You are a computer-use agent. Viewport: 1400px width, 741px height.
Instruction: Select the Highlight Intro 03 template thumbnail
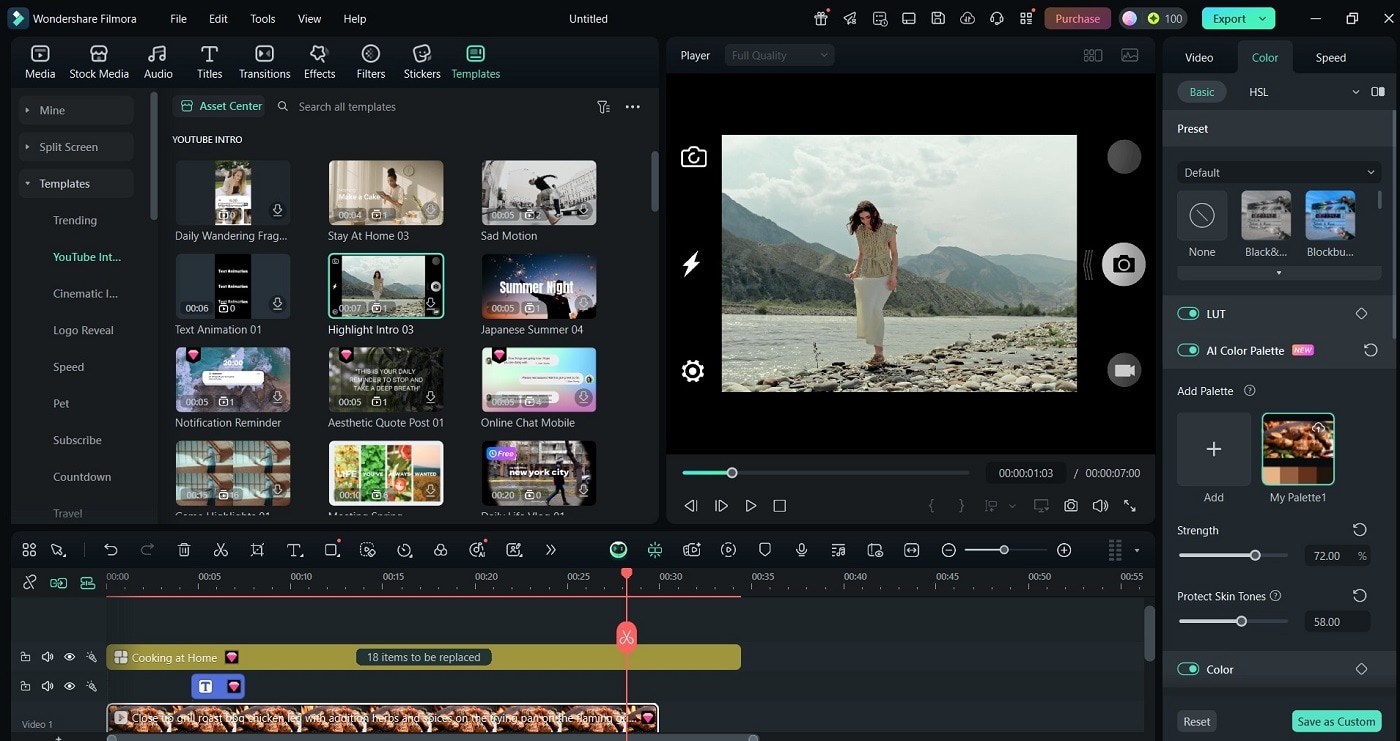pyautogui.click(x=386, y=286)
